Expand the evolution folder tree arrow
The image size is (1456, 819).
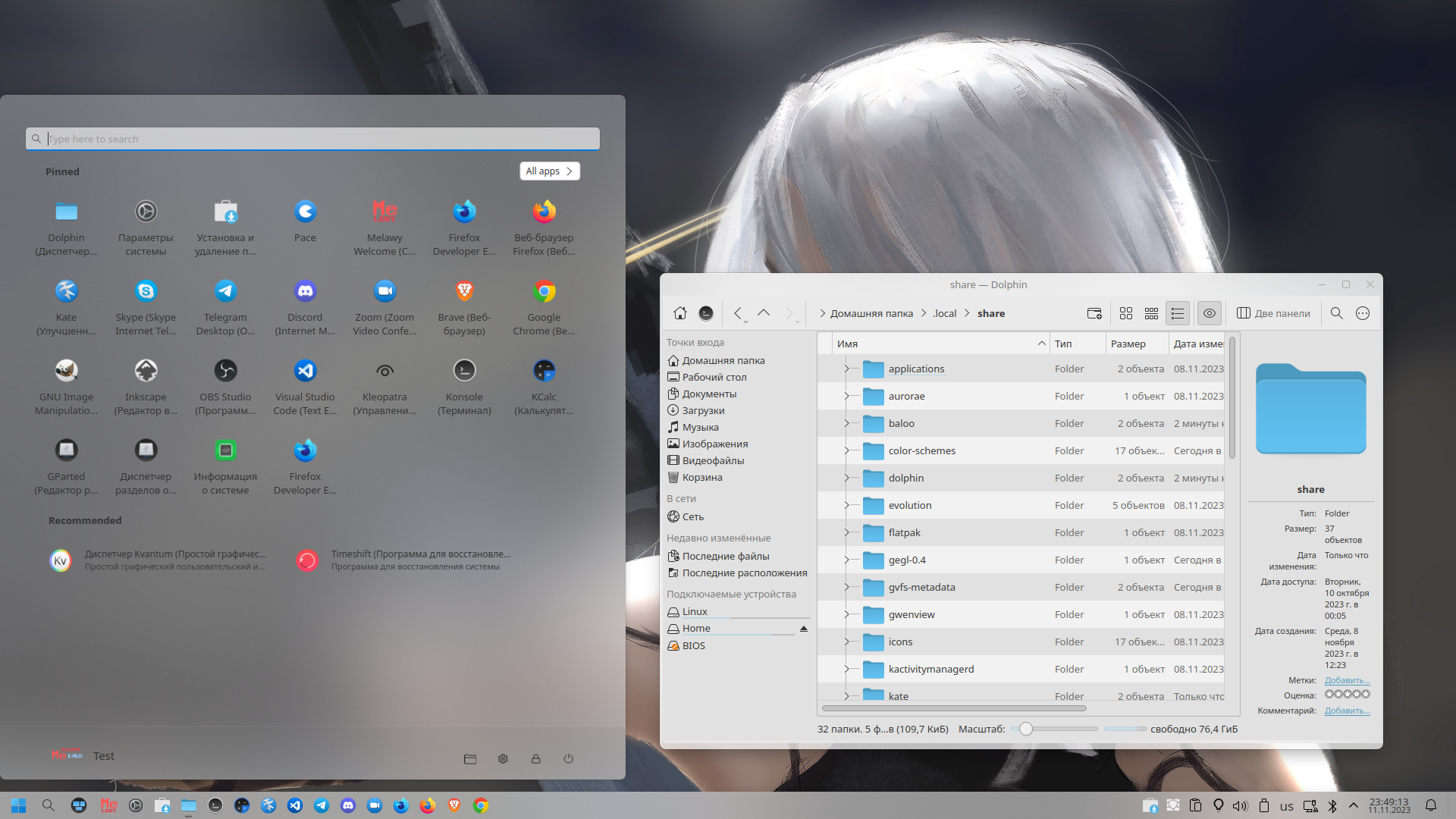(846, 505)
